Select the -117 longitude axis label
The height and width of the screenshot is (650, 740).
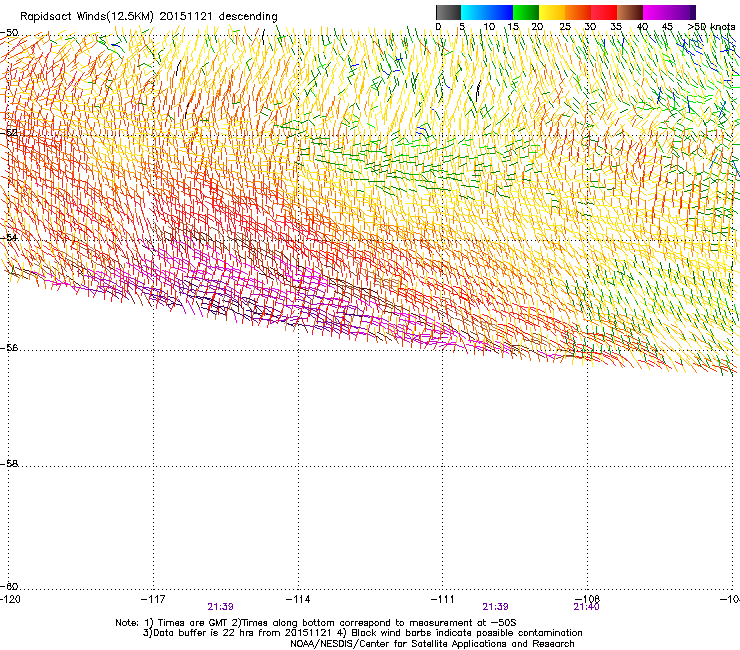[x=153, y=599]
